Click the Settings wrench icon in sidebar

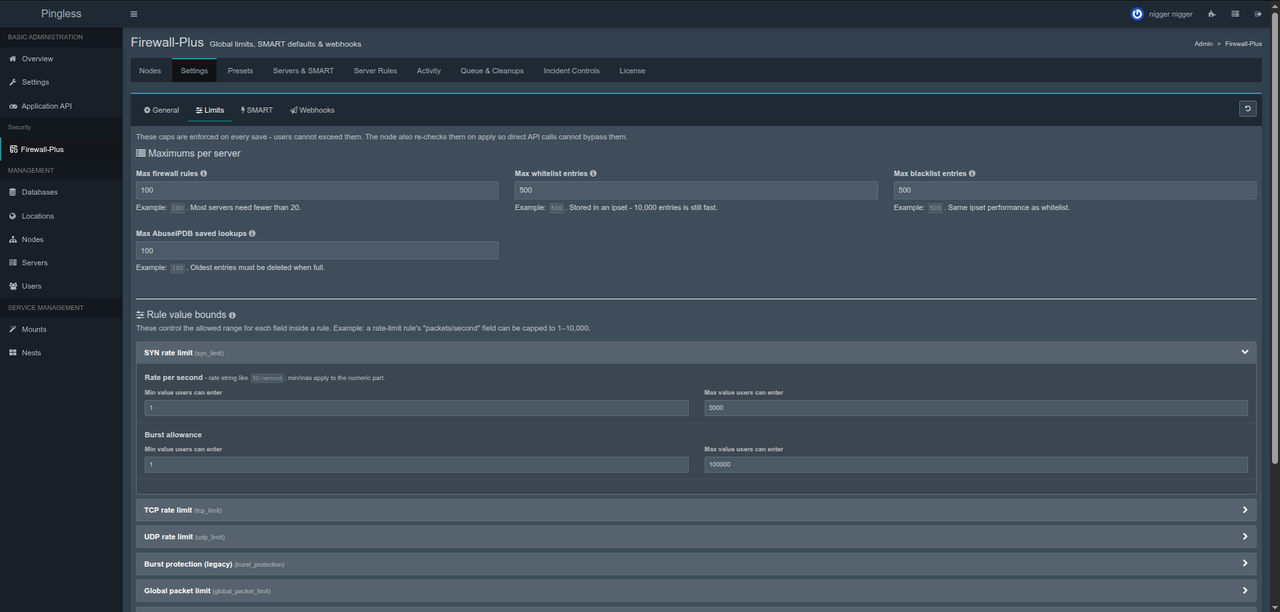[x=13, y=82]
